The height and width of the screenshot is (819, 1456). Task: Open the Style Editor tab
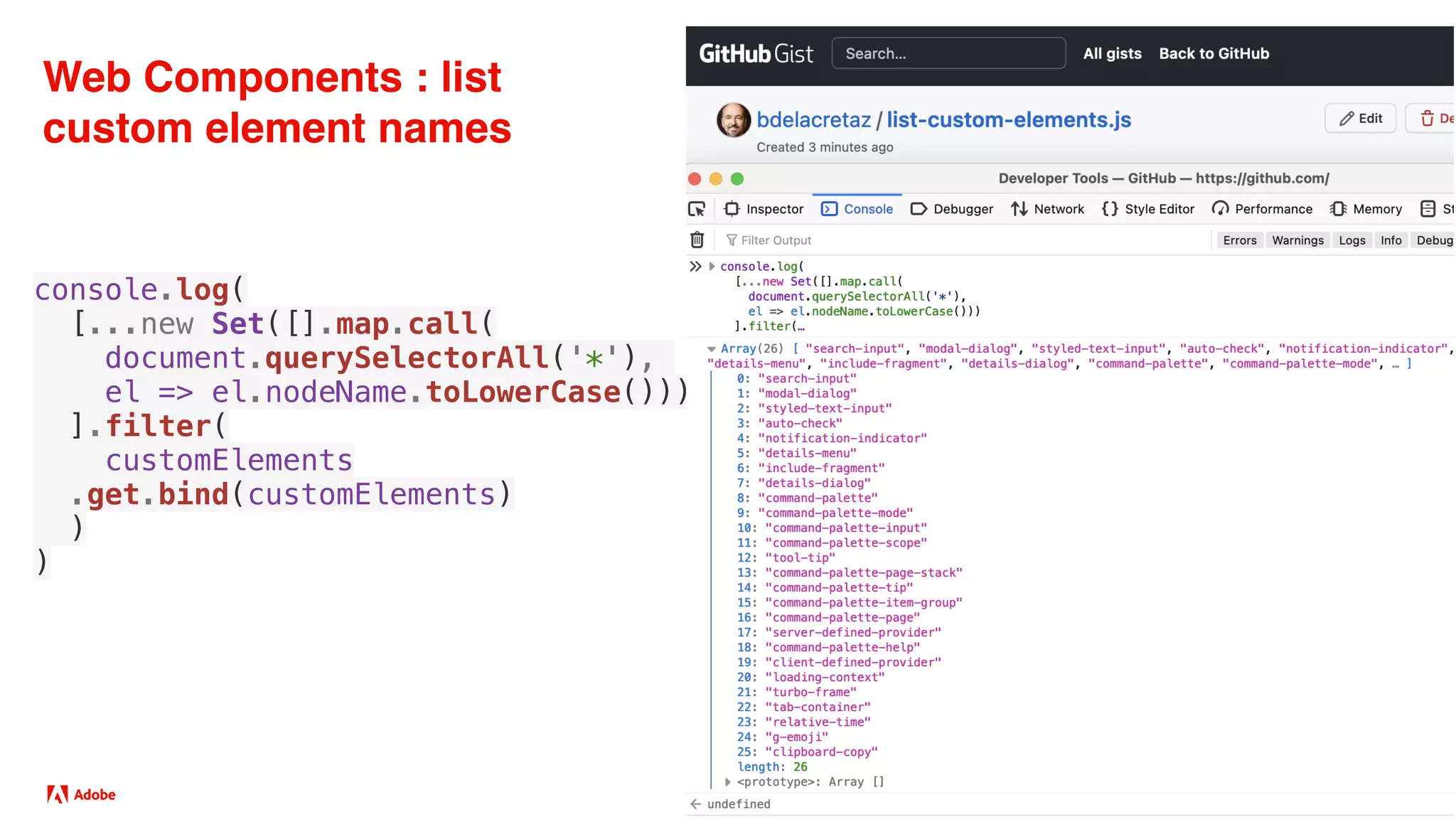point(1148,209)
